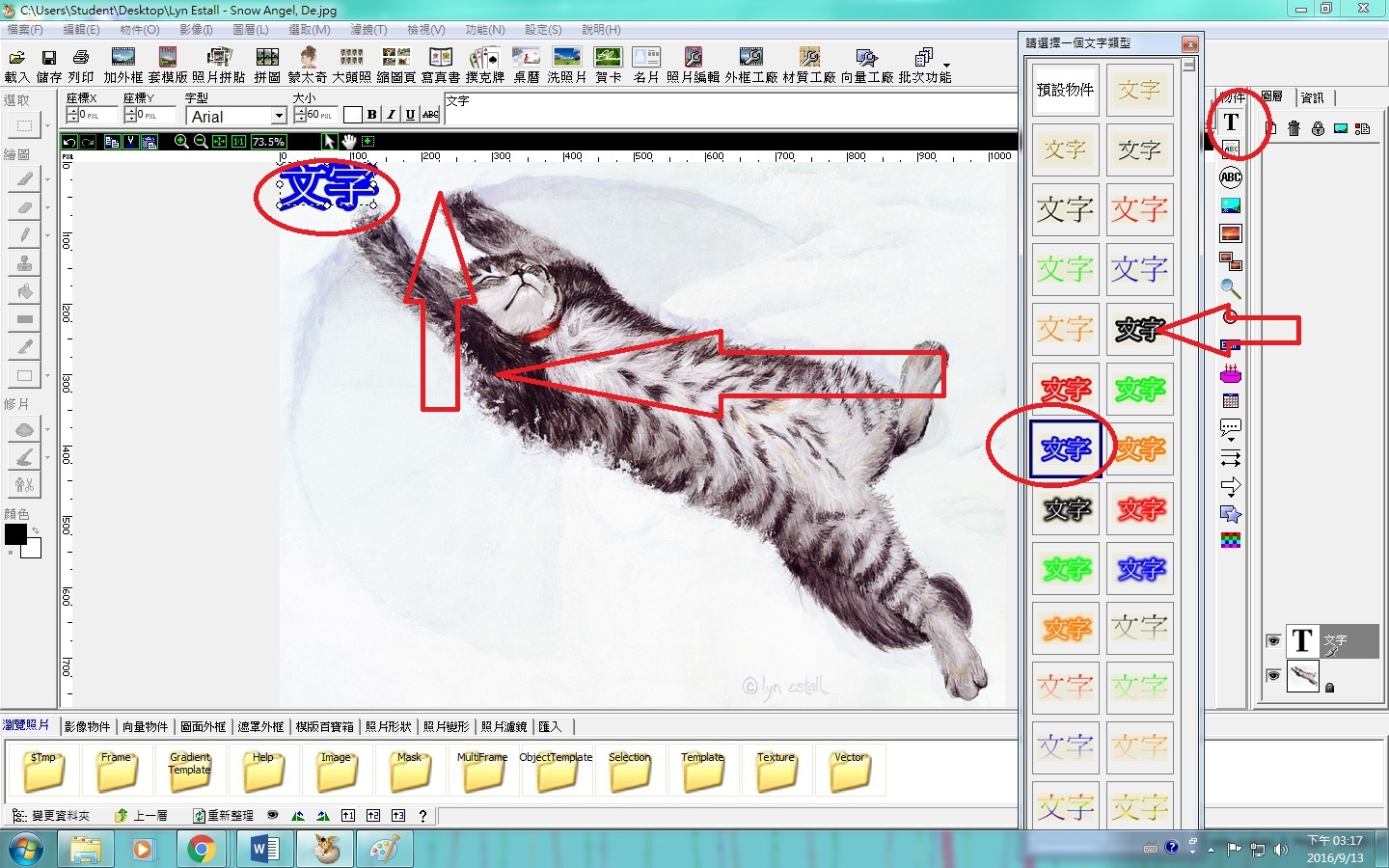1389x868 pixels.
Task: Adjust the 座標X stepper arrows
Action: [x=72, y=115]
